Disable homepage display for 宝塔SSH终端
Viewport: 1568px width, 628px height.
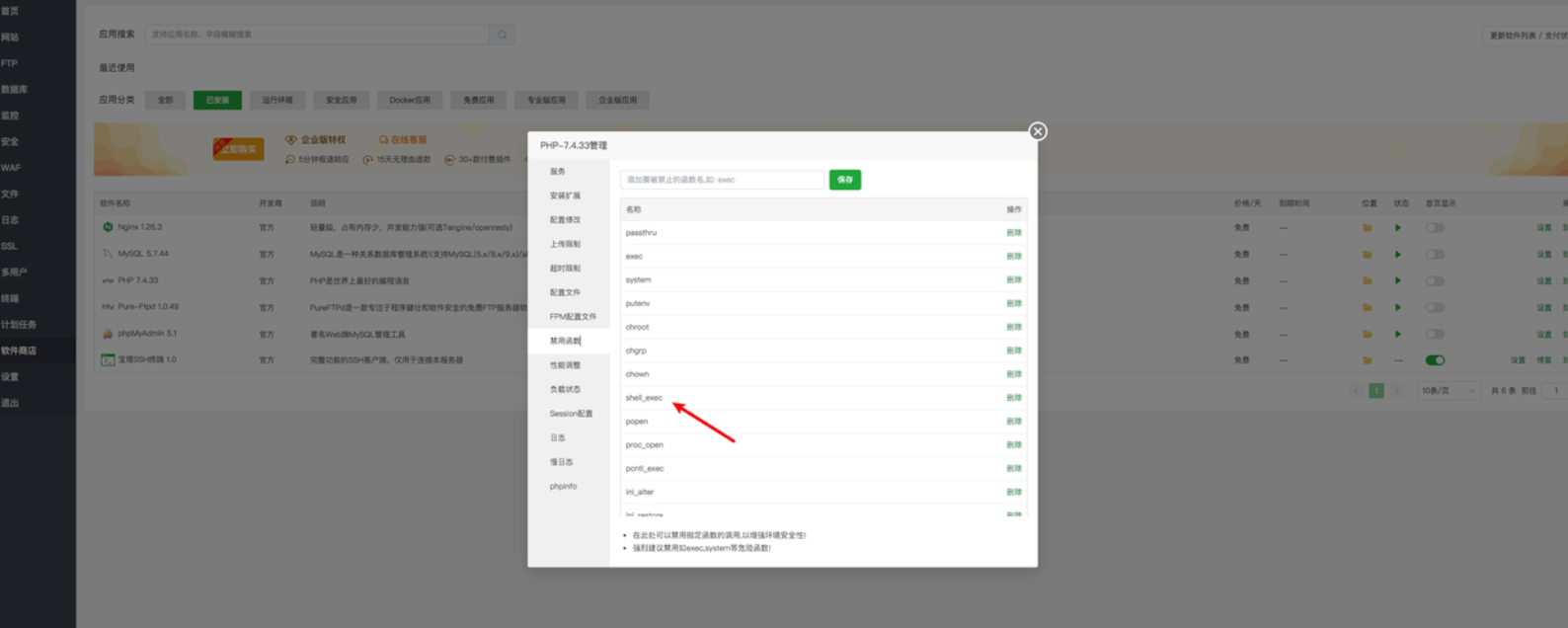1435,360
